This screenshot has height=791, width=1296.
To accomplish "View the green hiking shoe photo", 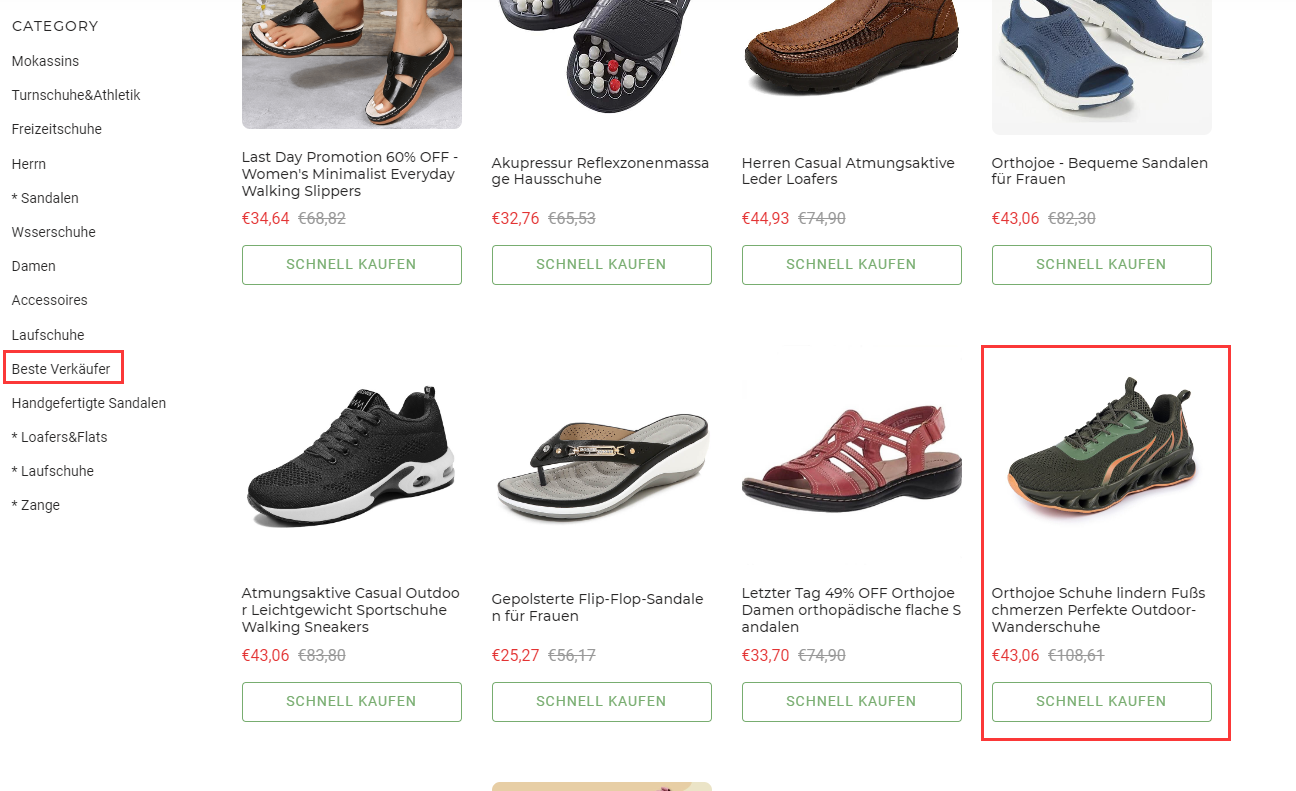I will click(1101, 458).
